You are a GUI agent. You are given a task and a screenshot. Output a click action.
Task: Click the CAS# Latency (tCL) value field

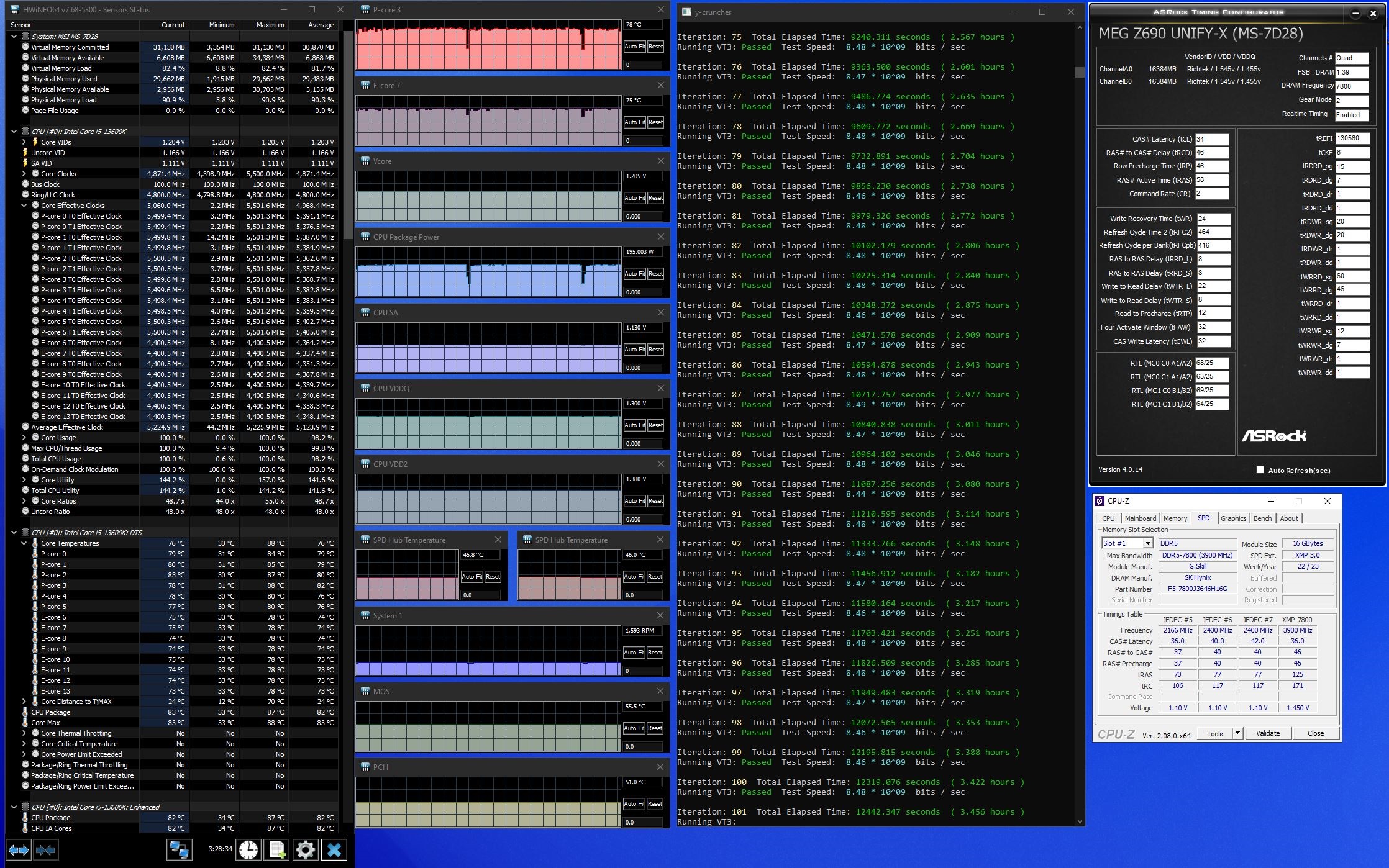[1211, 139]
